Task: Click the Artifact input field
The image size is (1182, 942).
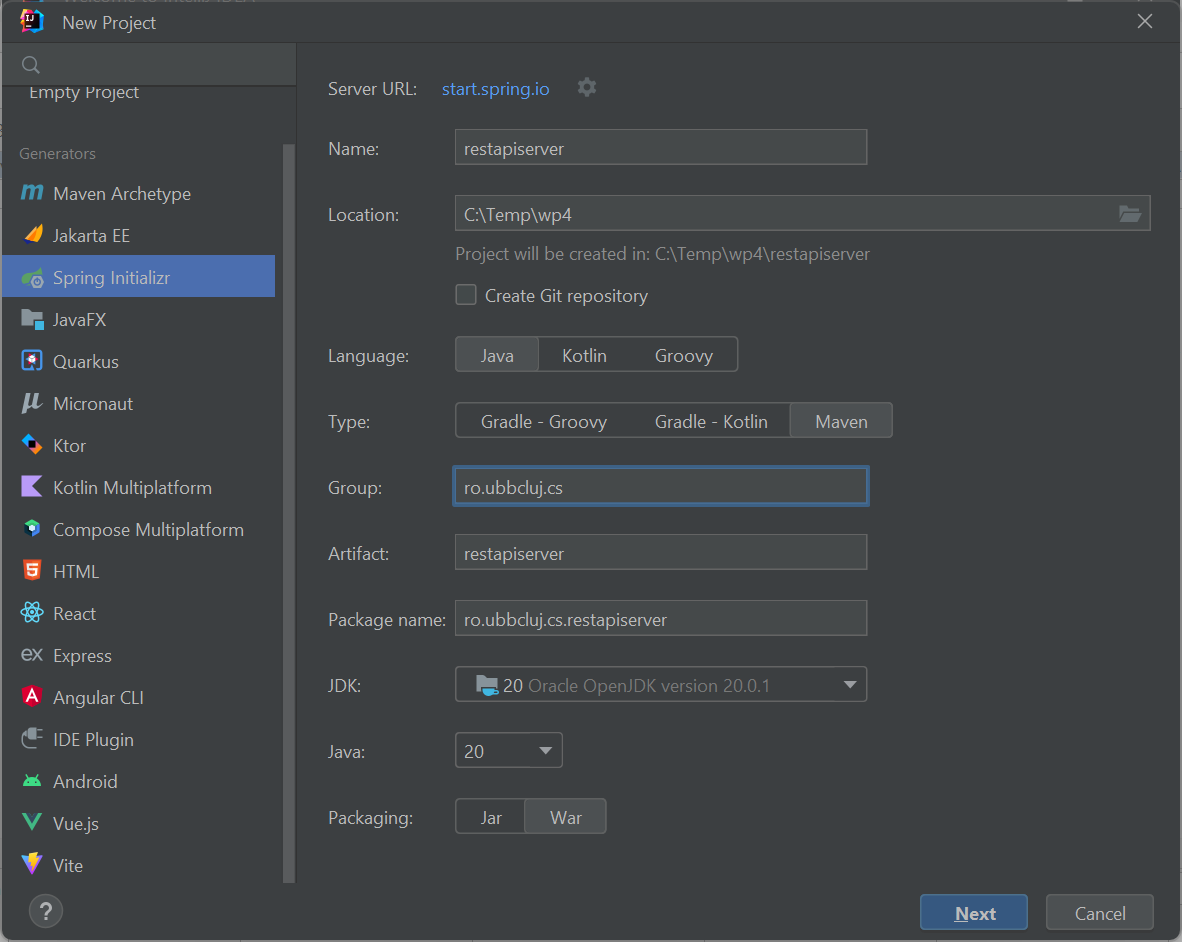Action: pos(661,552)
